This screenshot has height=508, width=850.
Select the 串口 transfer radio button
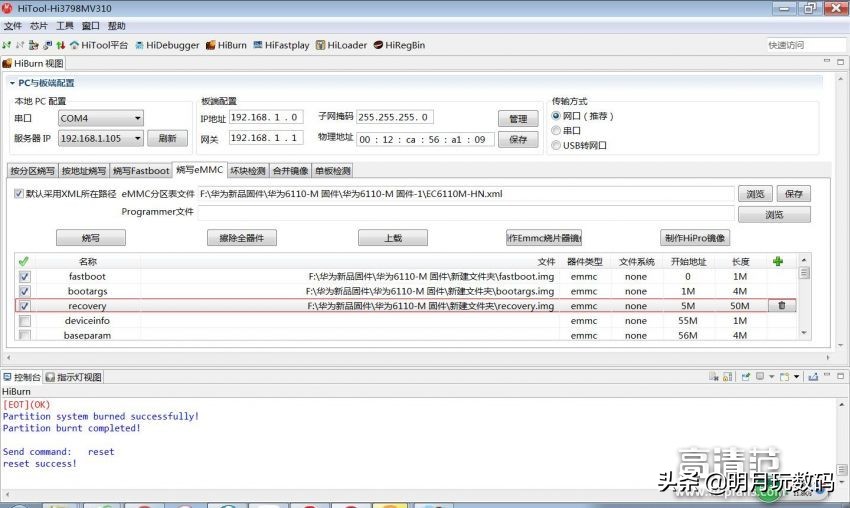(x=556, y=131)
